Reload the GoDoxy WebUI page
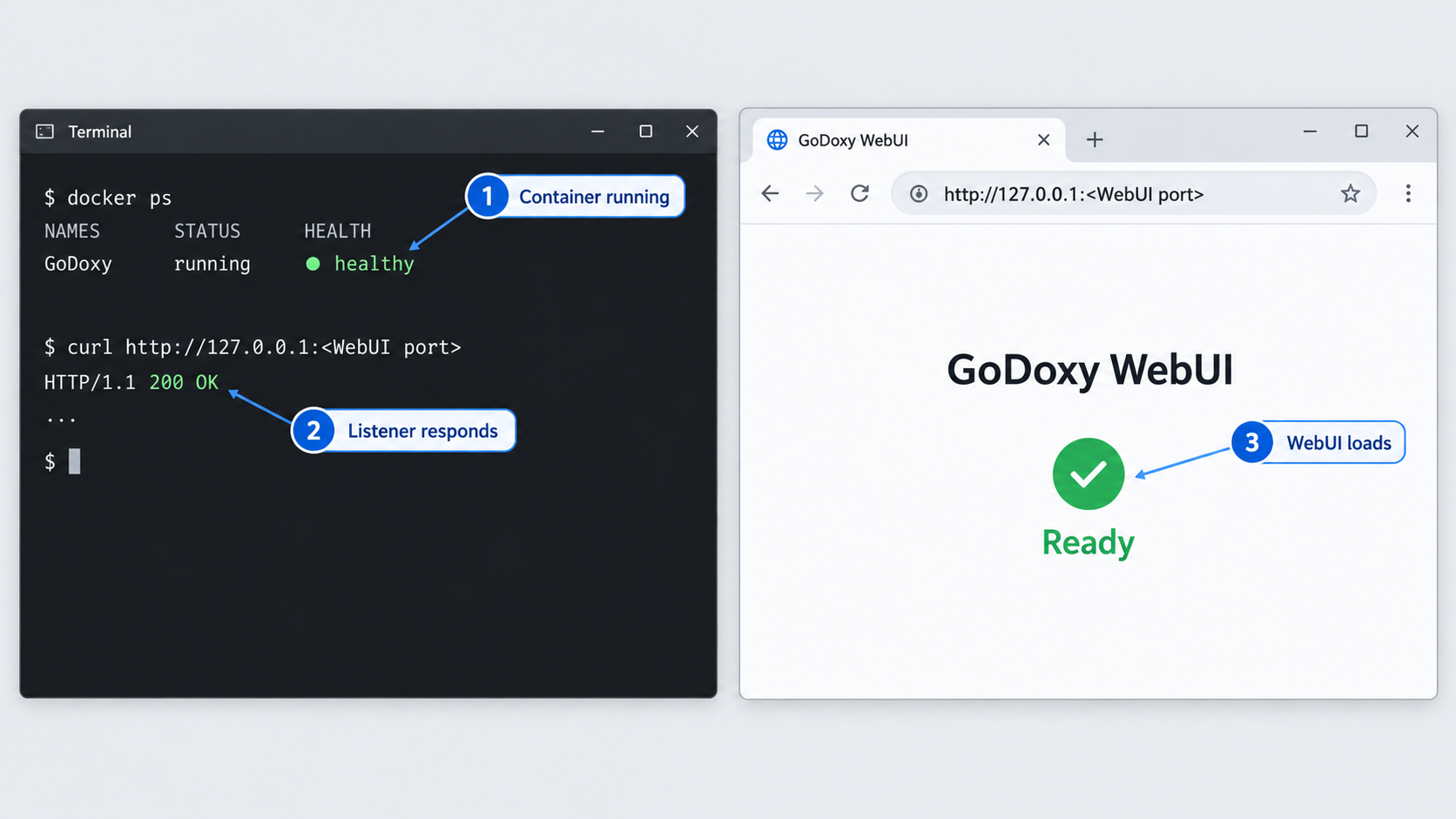Image resolution: width=1456 pixels, height=819 pixels. (859, 193)
